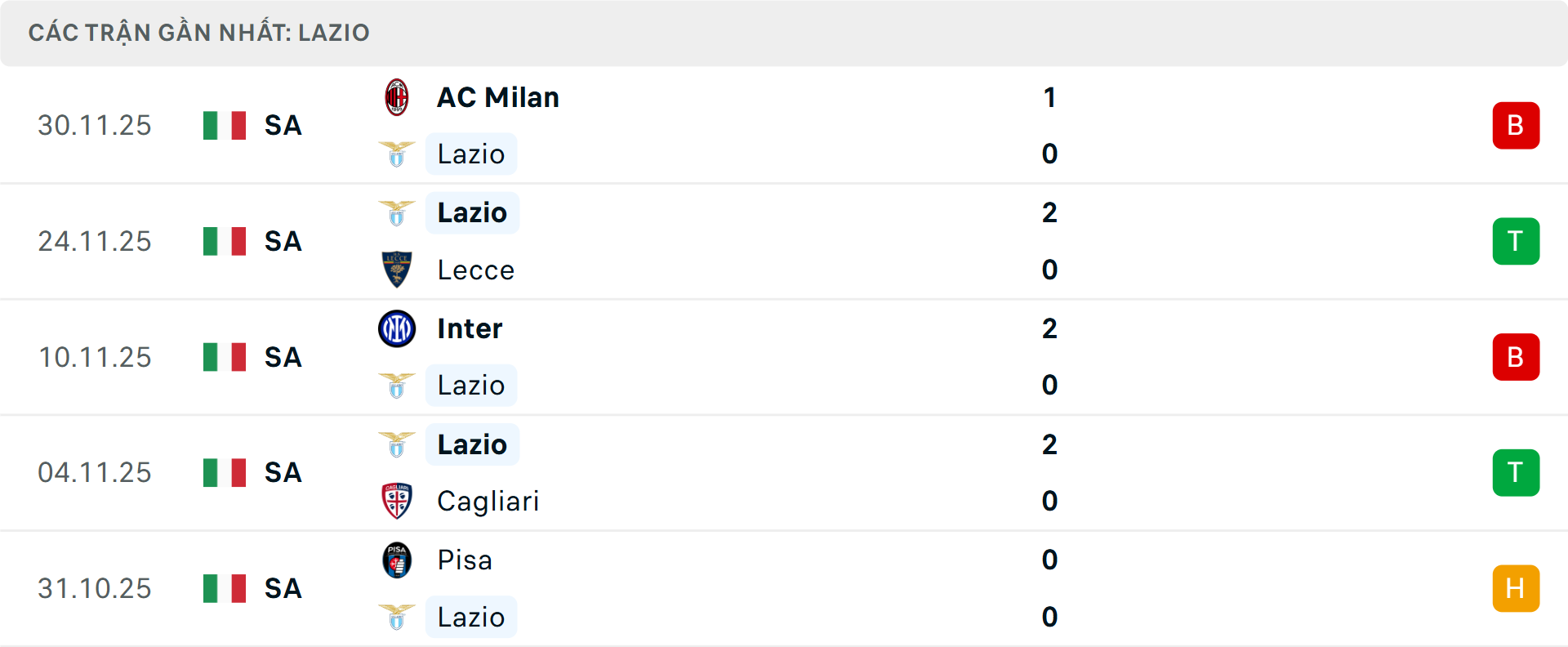Click the Inter club crest
1568x647 pixels.
(x=397, y=328)
